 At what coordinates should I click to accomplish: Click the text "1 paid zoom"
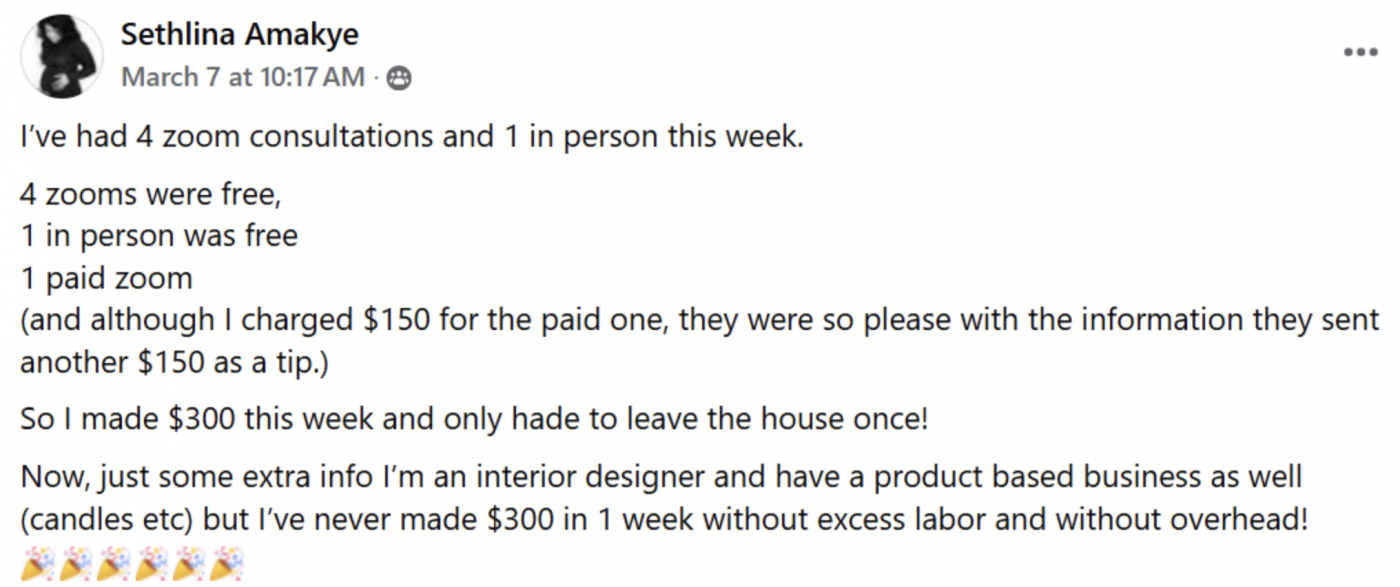(x=106, y=278)
